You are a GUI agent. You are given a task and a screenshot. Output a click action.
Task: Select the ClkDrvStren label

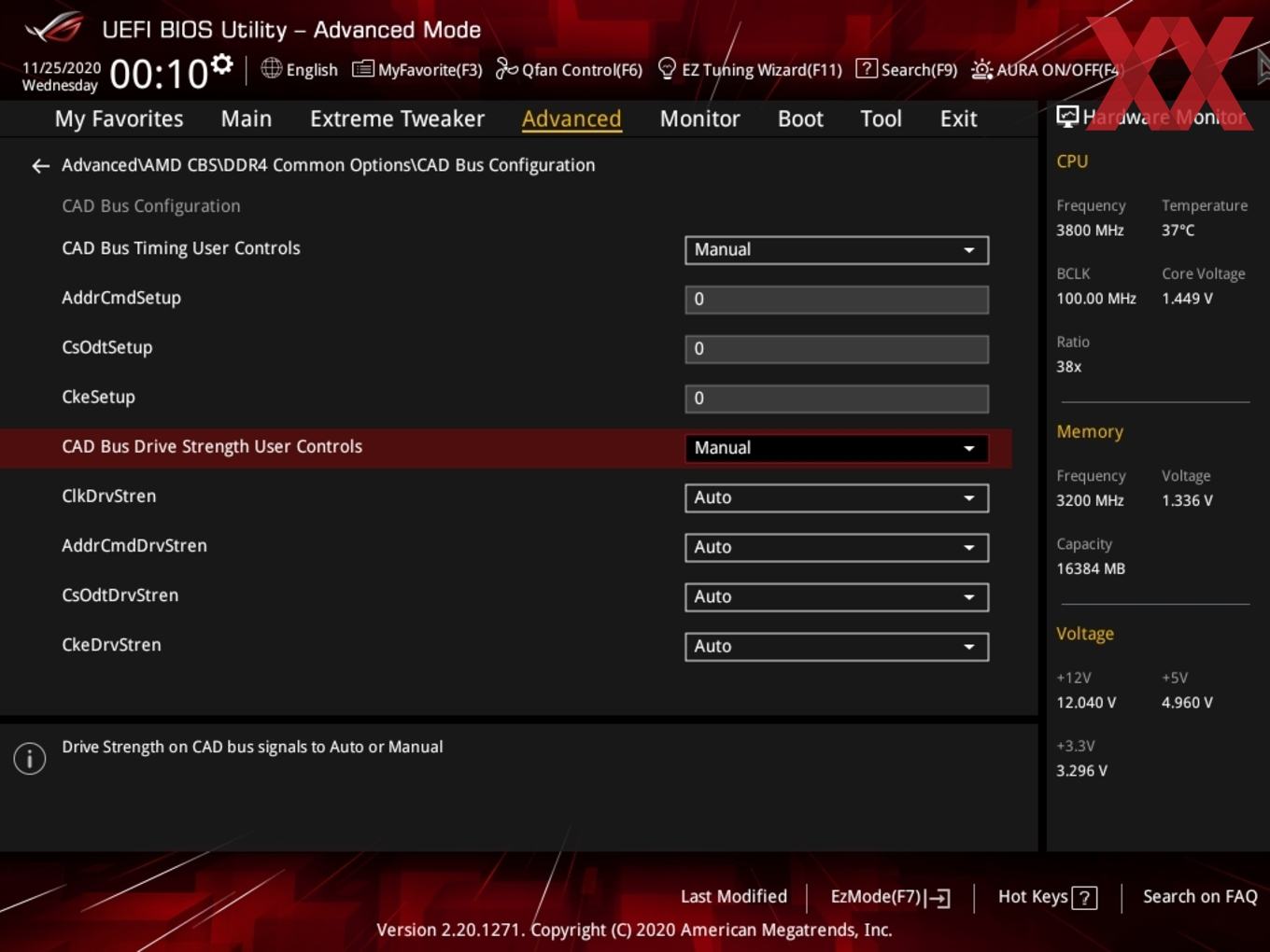[x=108, y=496]
